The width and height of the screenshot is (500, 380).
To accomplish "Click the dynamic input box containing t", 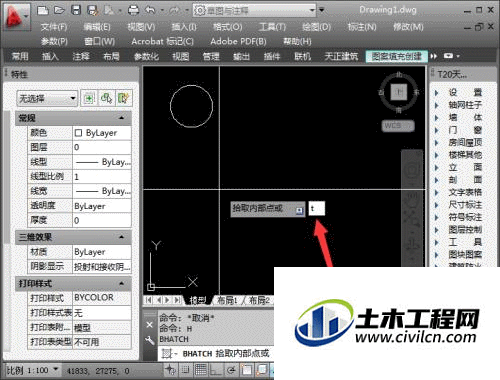I will point(317,209).
